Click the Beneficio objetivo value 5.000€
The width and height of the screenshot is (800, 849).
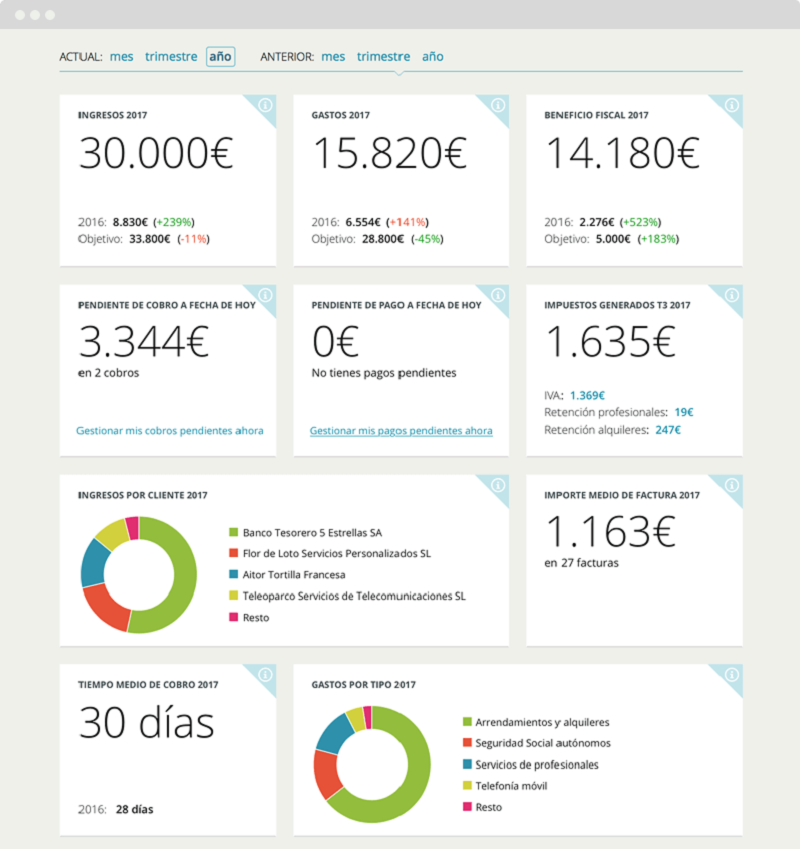click(x=613, y=239)
